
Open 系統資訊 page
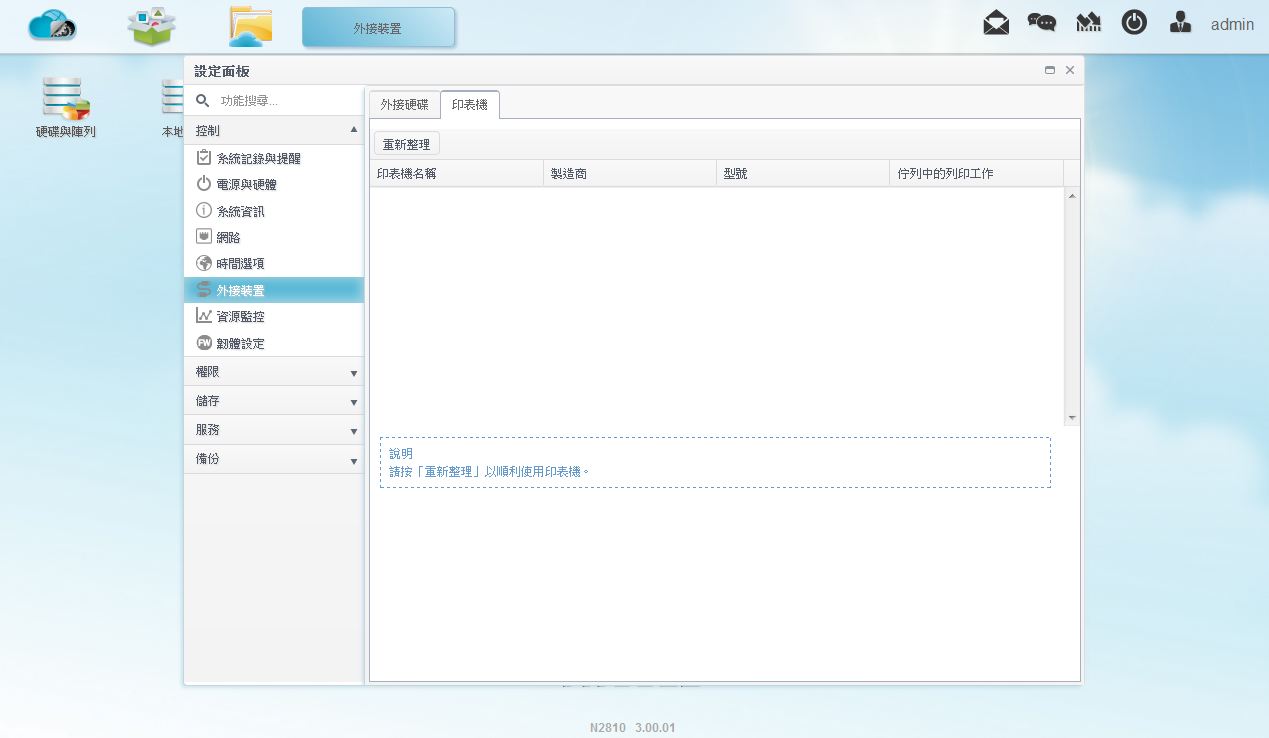[274, 211]
